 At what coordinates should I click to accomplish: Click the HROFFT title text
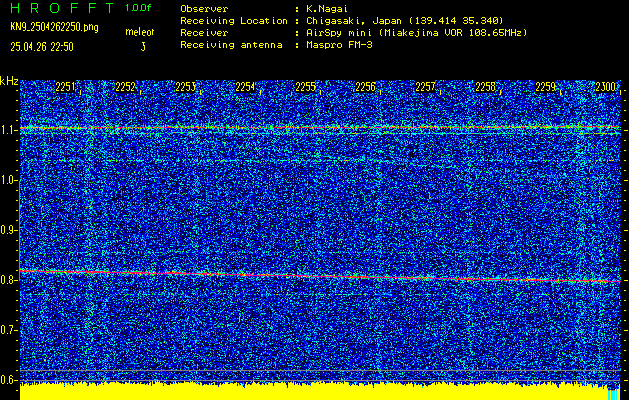62,8
